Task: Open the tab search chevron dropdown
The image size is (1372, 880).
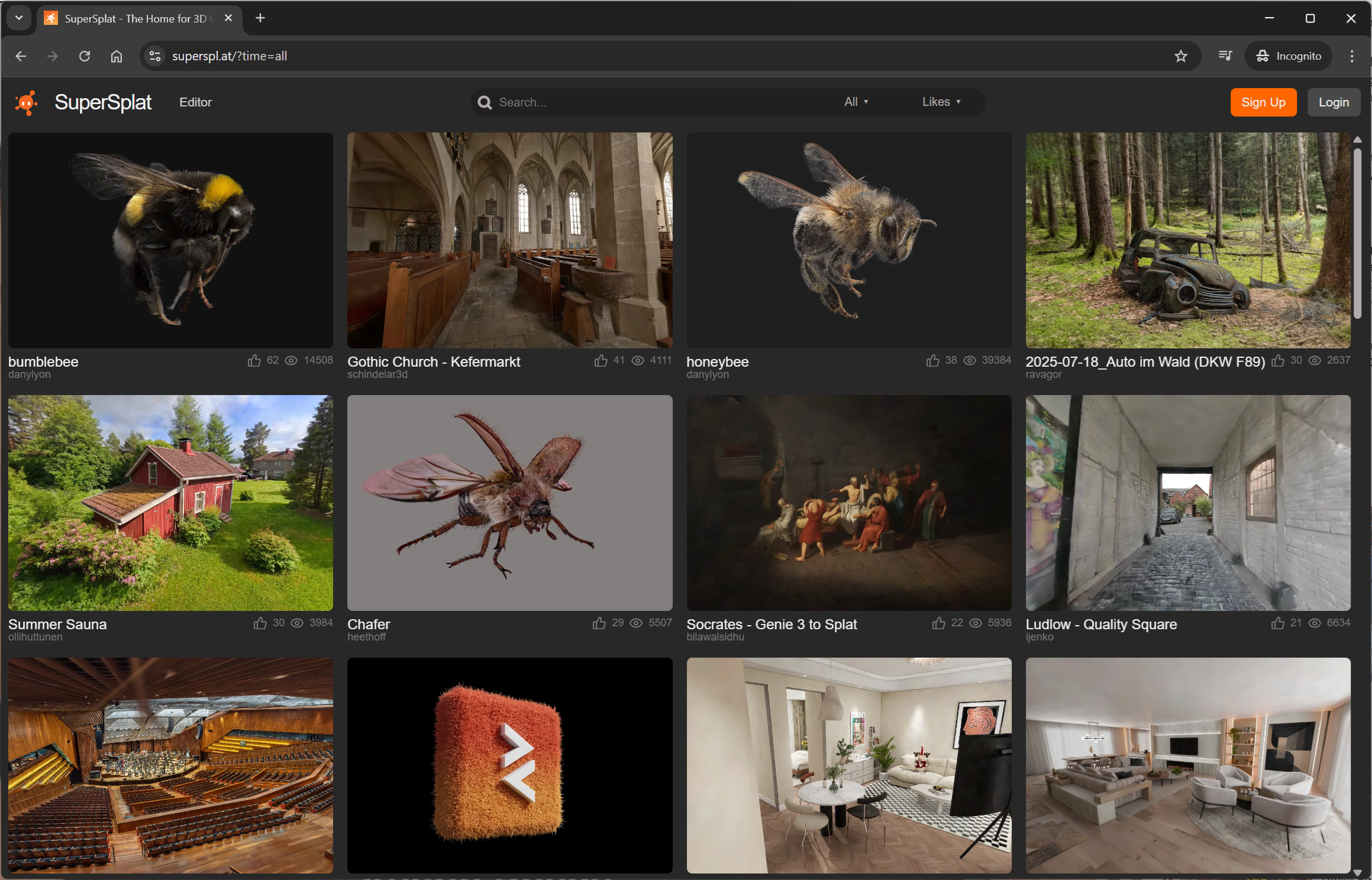Action: pos(19,18)
